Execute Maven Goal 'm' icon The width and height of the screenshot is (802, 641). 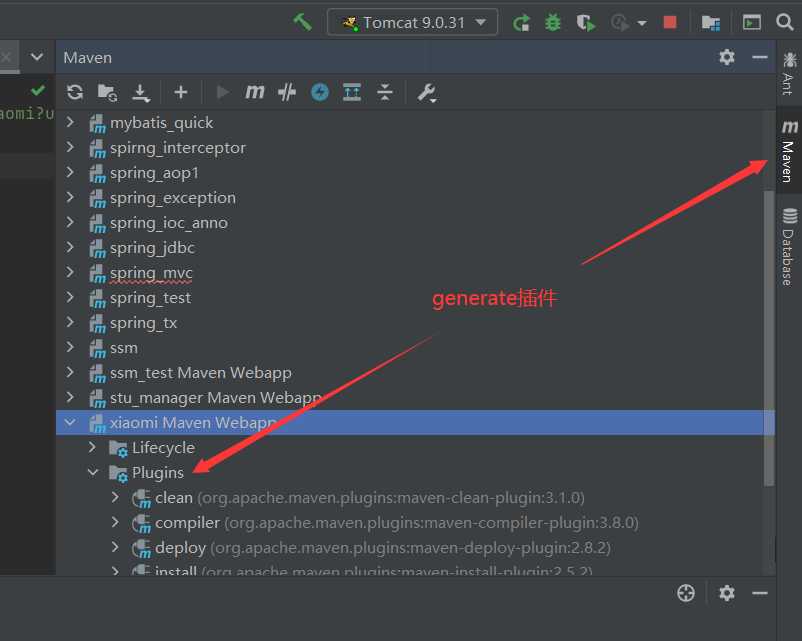click(x=255, y=92)
